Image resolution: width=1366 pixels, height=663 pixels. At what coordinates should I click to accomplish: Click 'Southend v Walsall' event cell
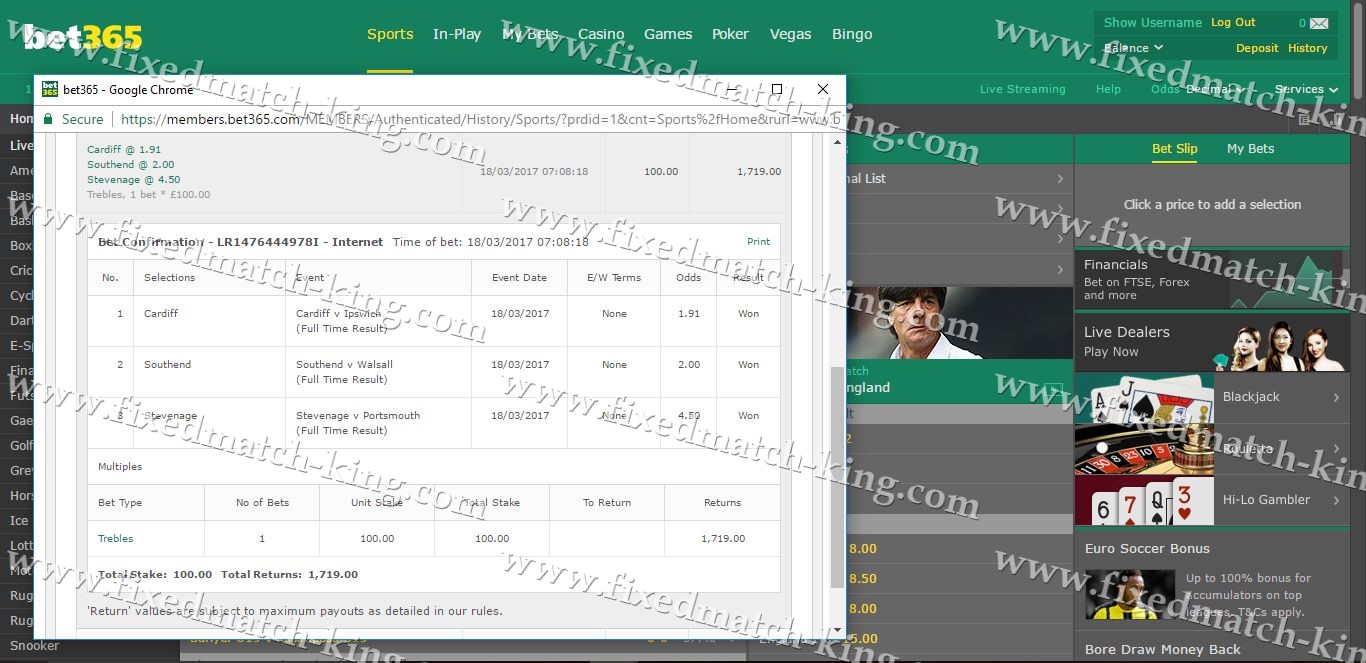[x=378, y=372]
